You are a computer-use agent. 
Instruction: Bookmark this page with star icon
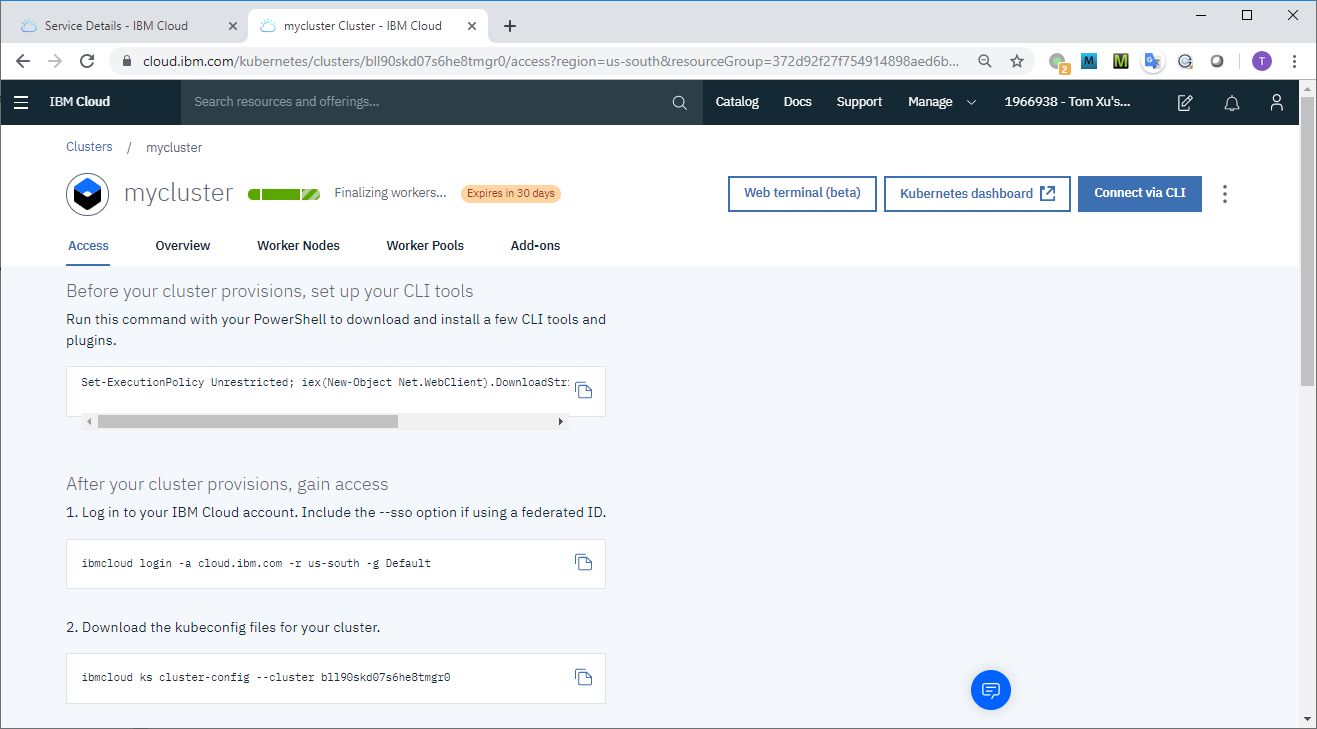[1017, 61]
